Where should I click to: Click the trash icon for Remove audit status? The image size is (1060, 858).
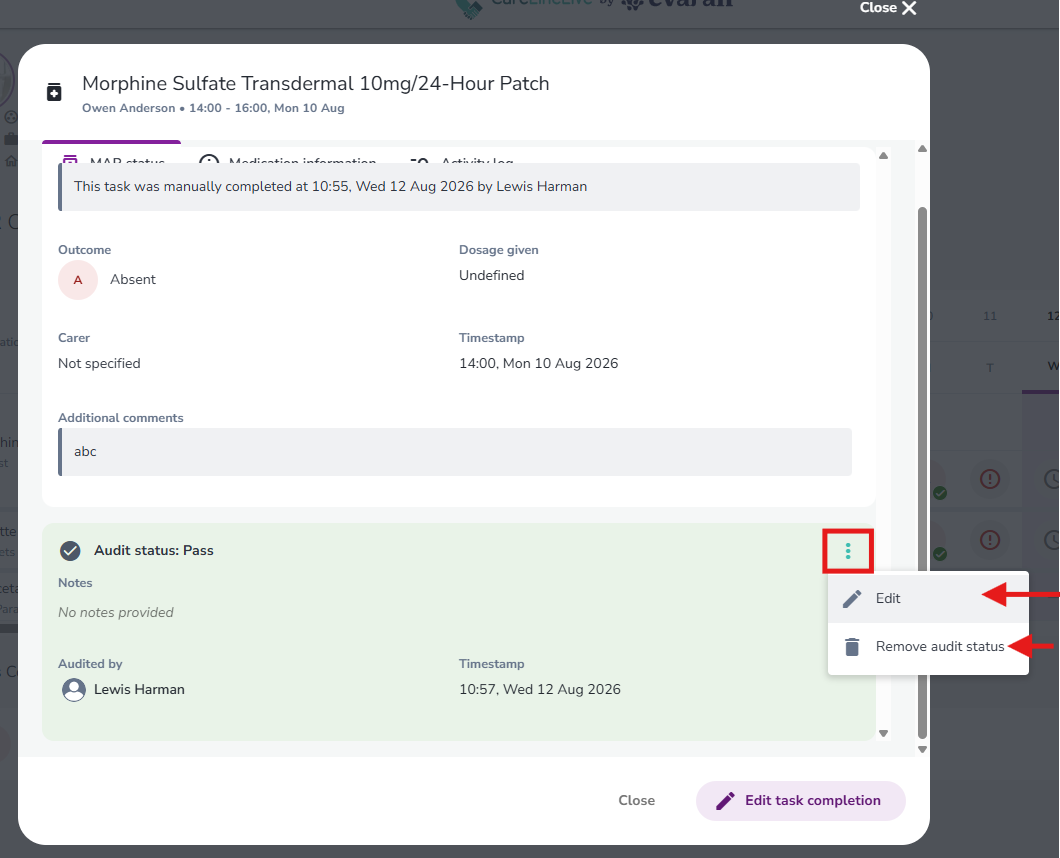(852, 647)
